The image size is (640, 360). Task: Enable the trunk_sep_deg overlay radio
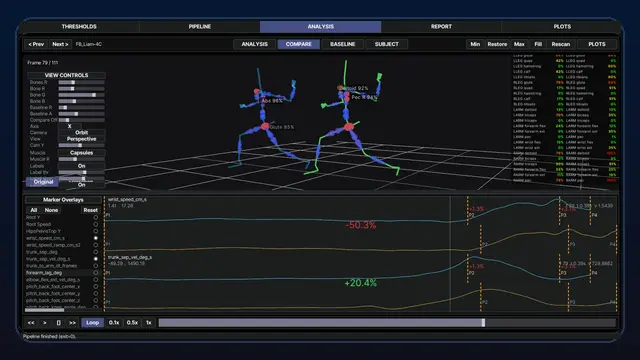[x=96, y=252]
